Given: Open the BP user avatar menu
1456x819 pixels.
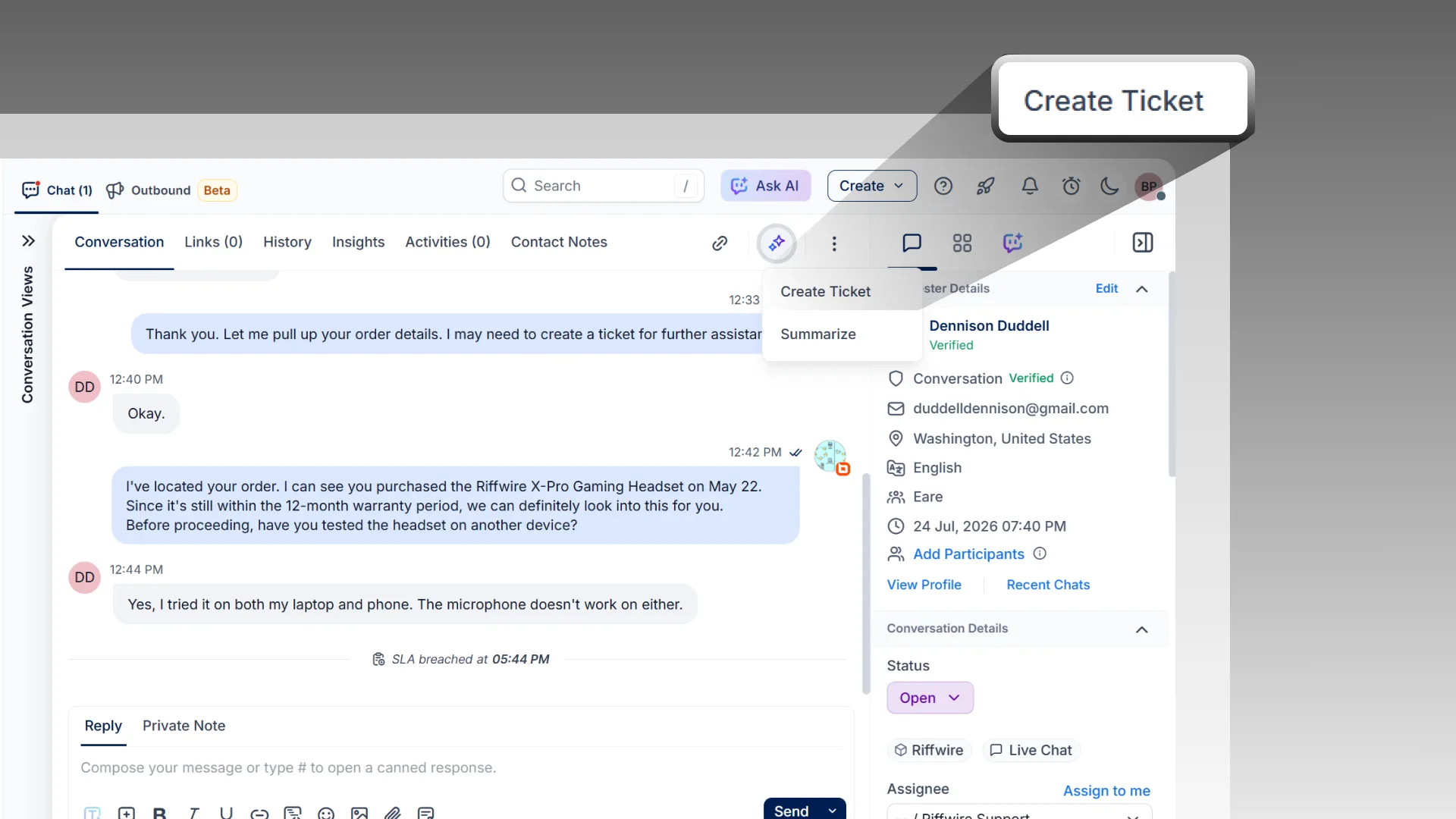Looking at the screenshot, I should pos(1149,187).
